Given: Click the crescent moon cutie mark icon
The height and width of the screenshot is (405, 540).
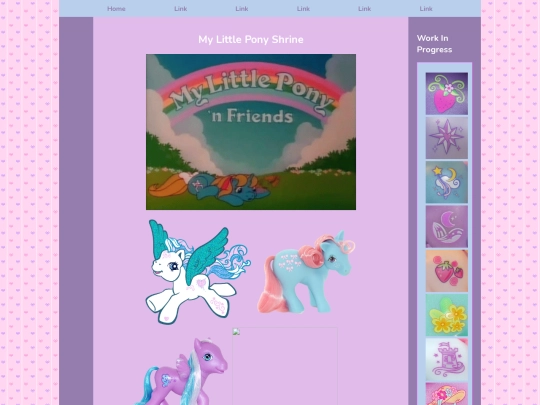Looking at the screenshot, I should tap(447, 226).
